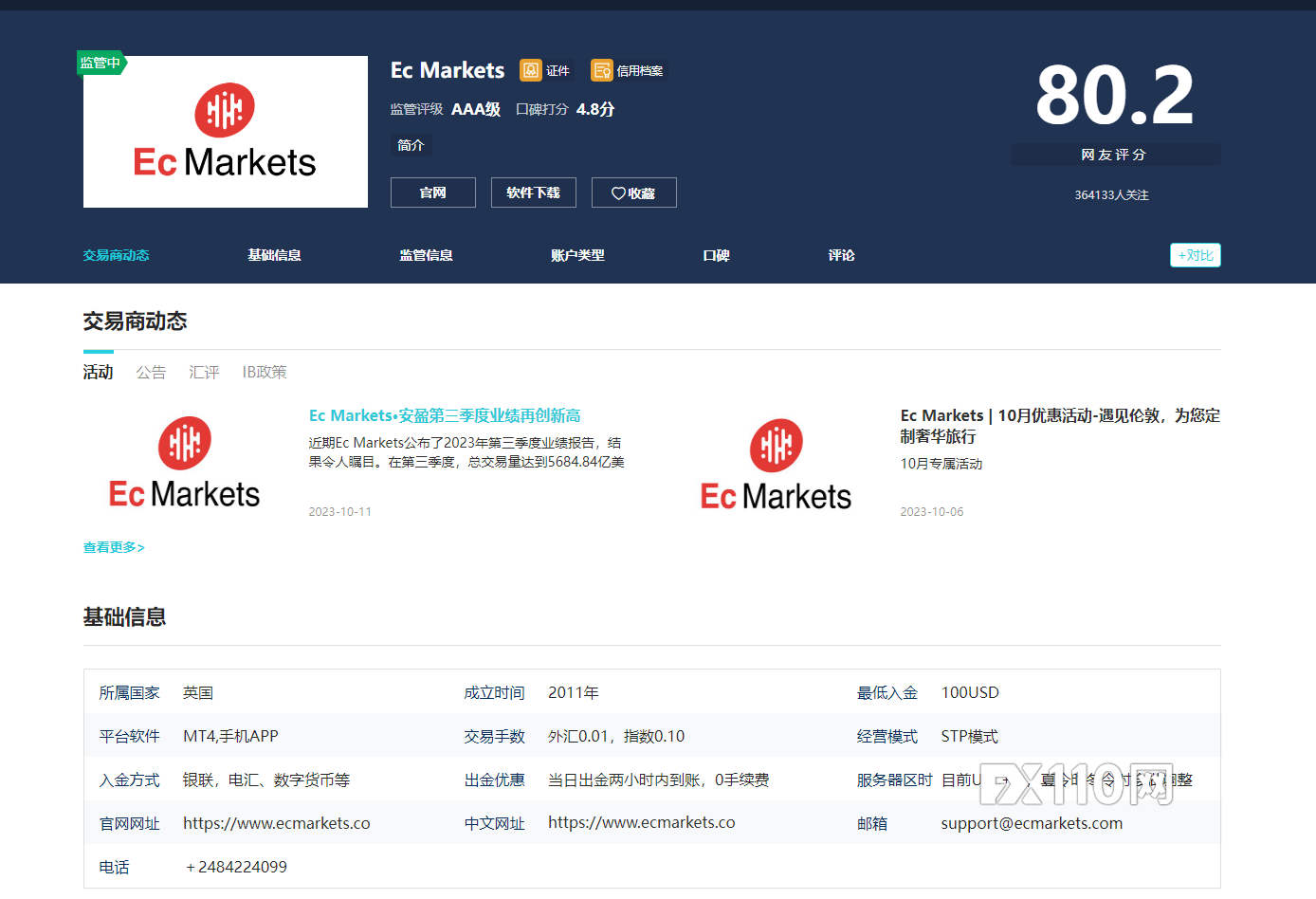Click the 银联，电汇、数字货币等 deposit methods value
This screenshot has width=1316, height=899.
(x=266, y=780)
